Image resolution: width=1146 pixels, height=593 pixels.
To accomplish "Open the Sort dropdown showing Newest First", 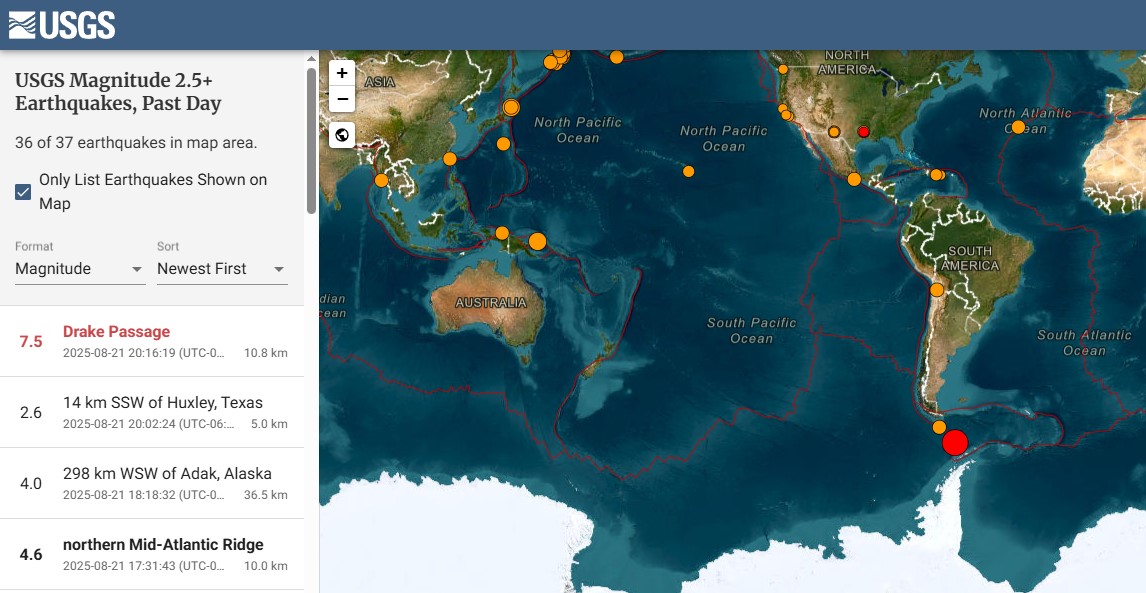I will (222, 268).
